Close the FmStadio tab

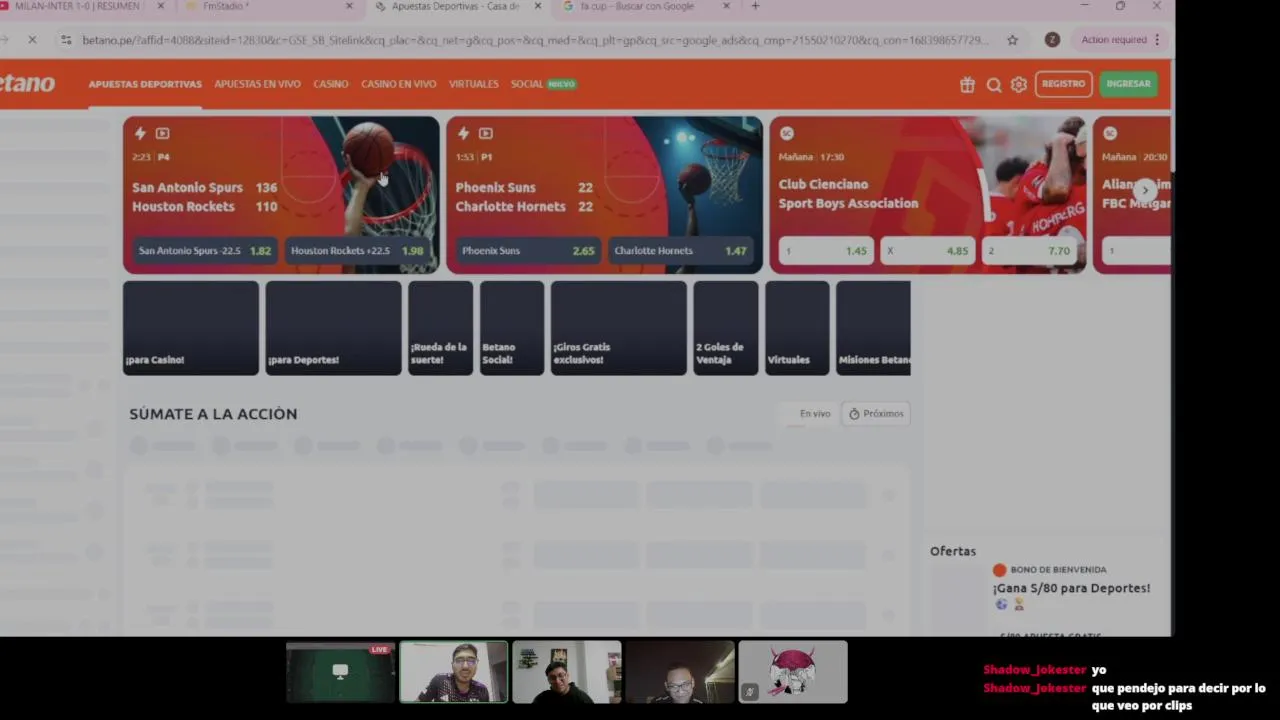[x=349, y=6]
